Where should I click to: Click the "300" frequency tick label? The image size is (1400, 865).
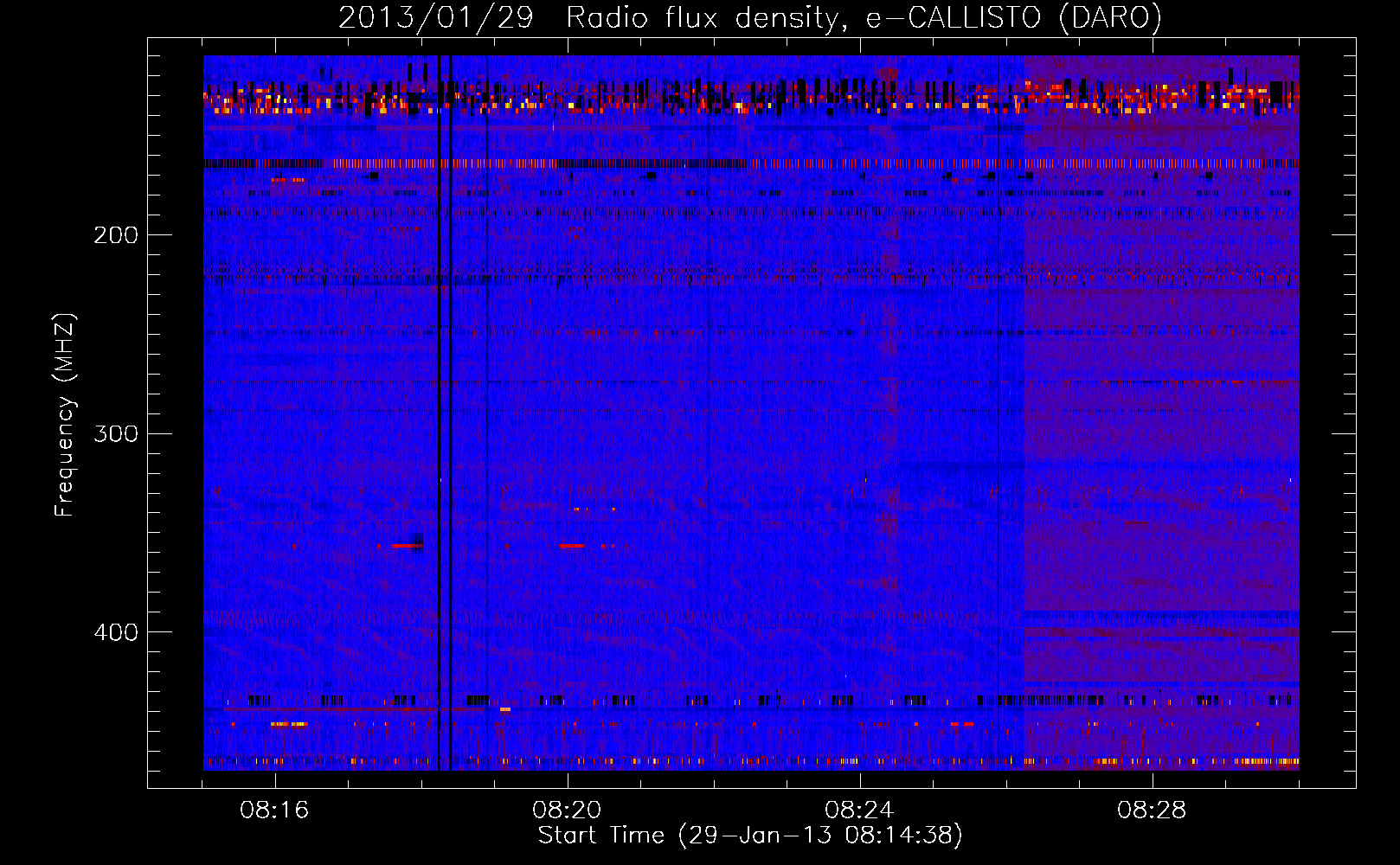(116, 433)
